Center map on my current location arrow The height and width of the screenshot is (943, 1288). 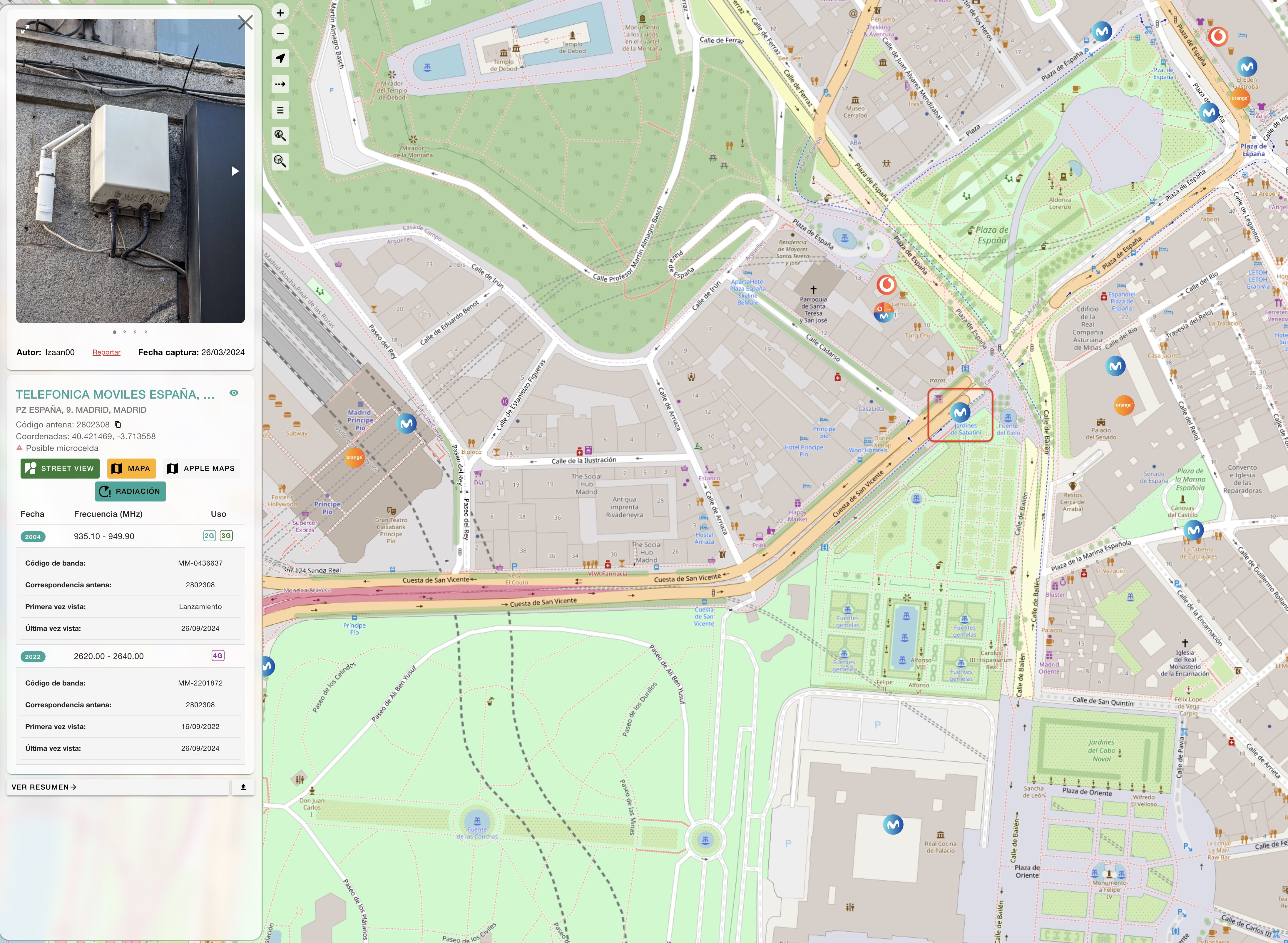tap(280, 58)
